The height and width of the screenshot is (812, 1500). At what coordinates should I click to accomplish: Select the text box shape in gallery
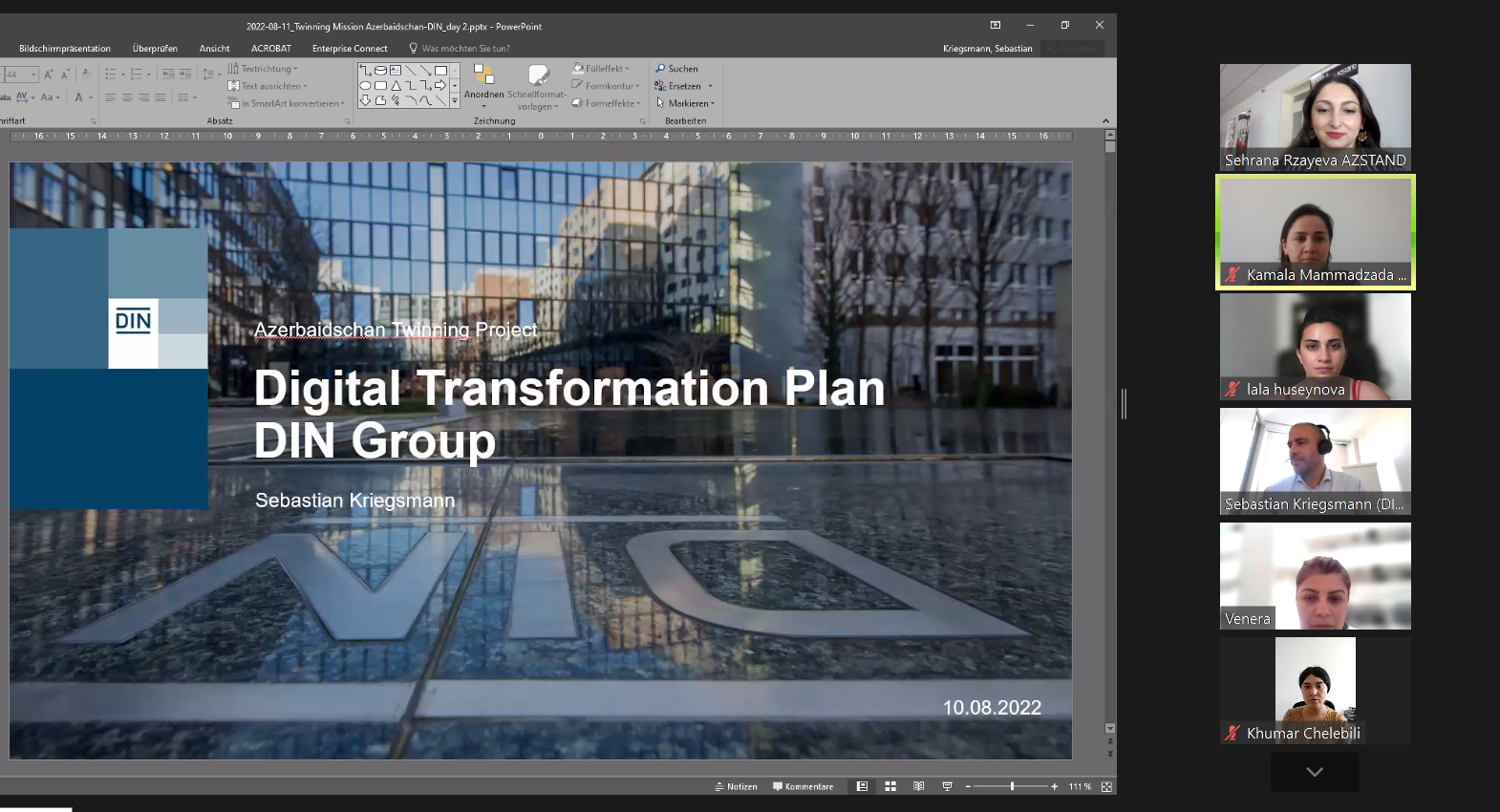click(396, 71)
